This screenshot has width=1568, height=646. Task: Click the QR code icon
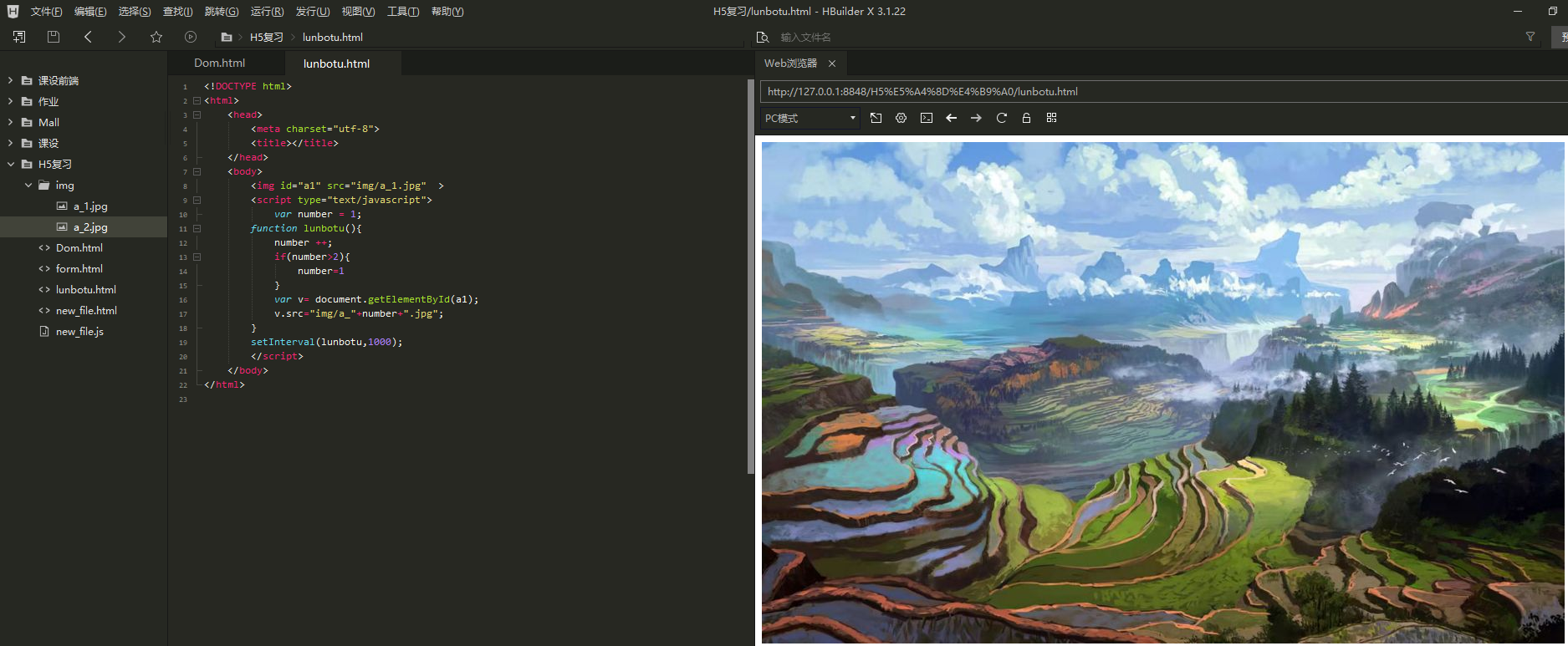pyautogui.click(x=1051, y=118)
